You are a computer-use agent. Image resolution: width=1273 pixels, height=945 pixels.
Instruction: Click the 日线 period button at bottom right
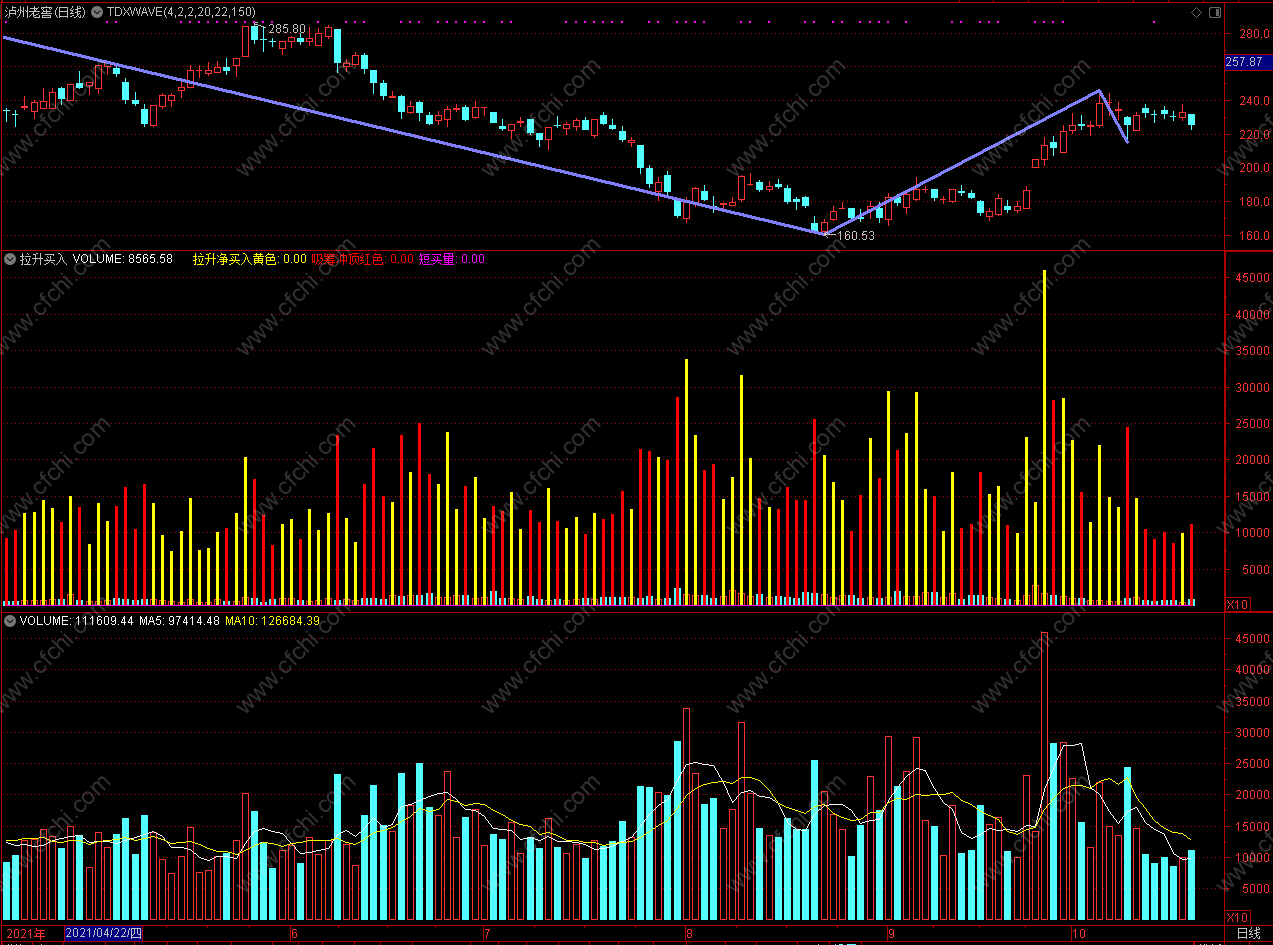click(x=1249, y=934)
